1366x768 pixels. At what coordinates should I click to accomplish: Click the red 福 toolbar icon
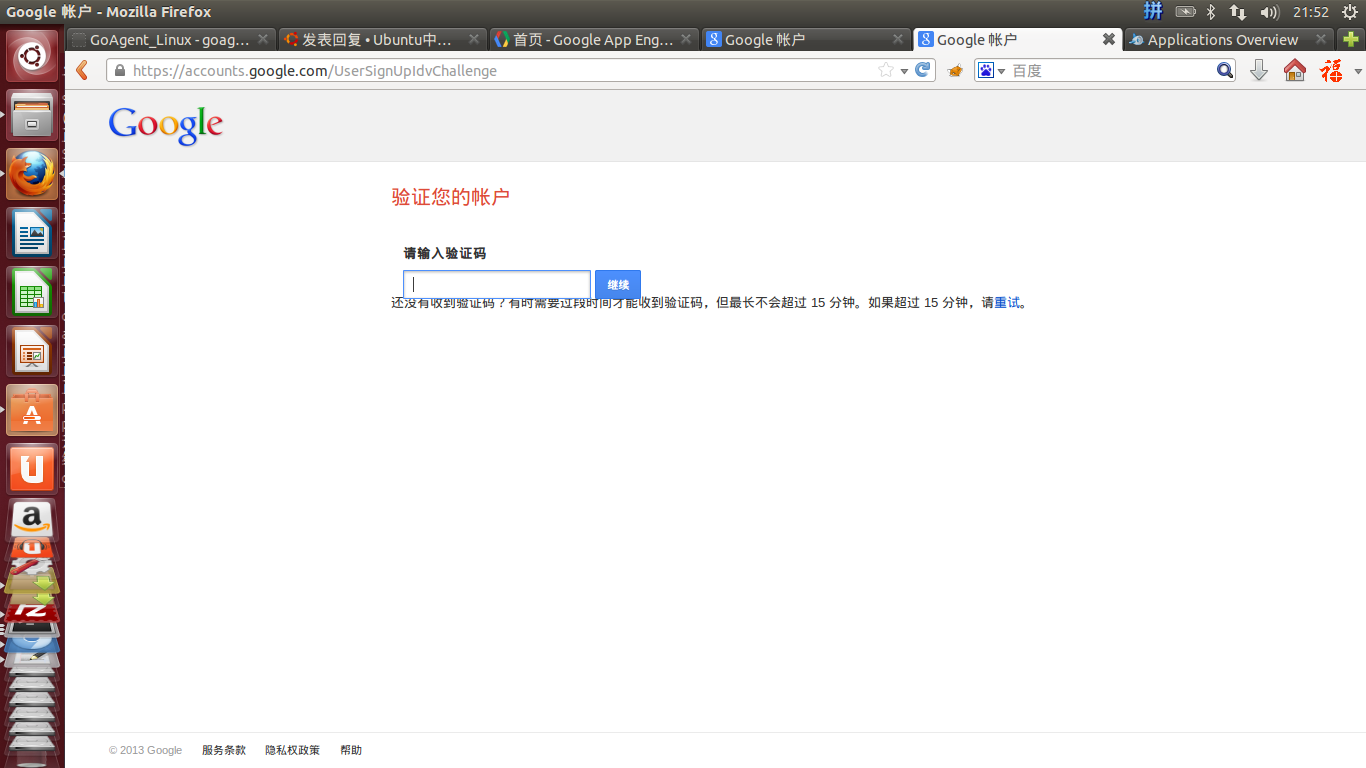[x=1331, y=70]
